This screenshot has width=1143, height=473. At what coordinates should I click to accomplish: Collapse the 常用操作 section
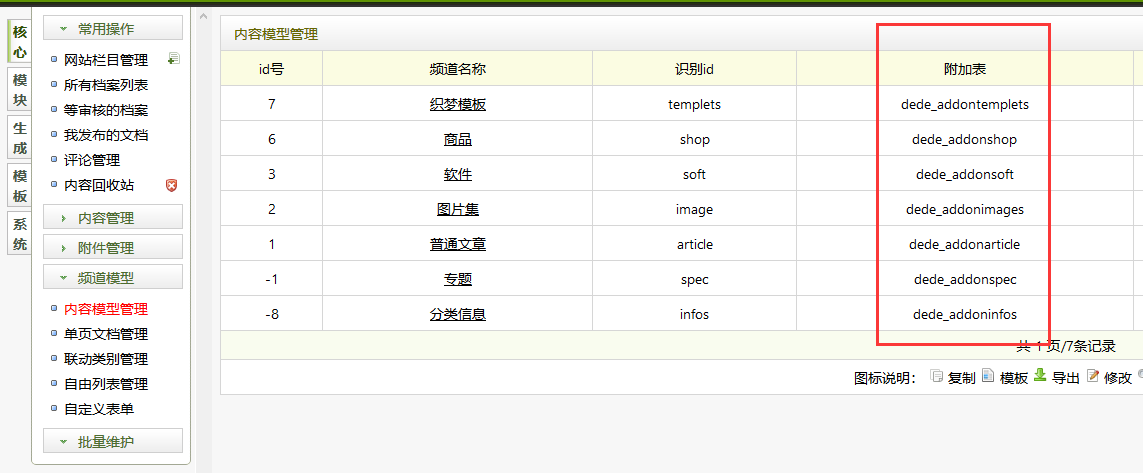pos(112,29)
